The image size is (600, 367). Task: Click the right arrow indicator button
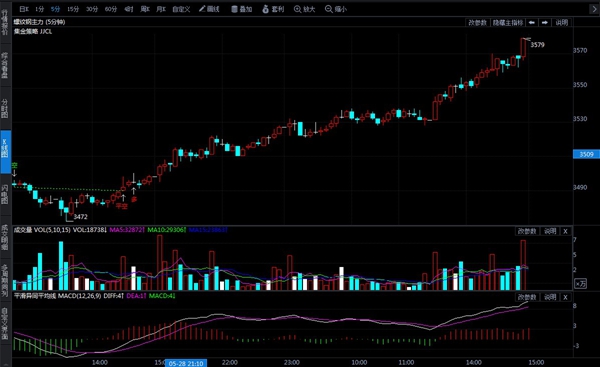click(545, 23)
